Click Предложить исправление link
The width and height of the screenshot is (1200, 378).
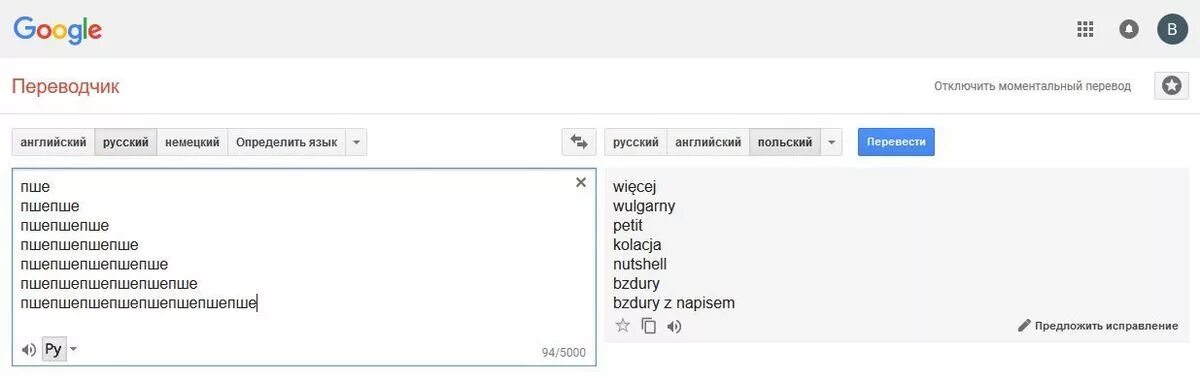[1098, 326]
